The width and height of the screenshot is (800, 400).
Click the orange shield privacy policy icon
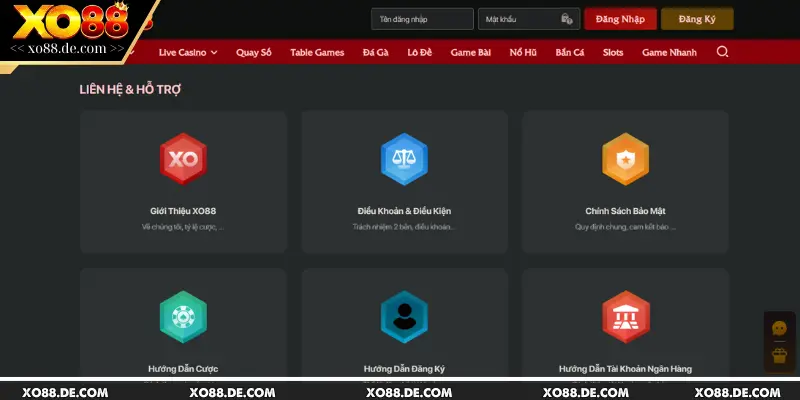click(625, 159)
